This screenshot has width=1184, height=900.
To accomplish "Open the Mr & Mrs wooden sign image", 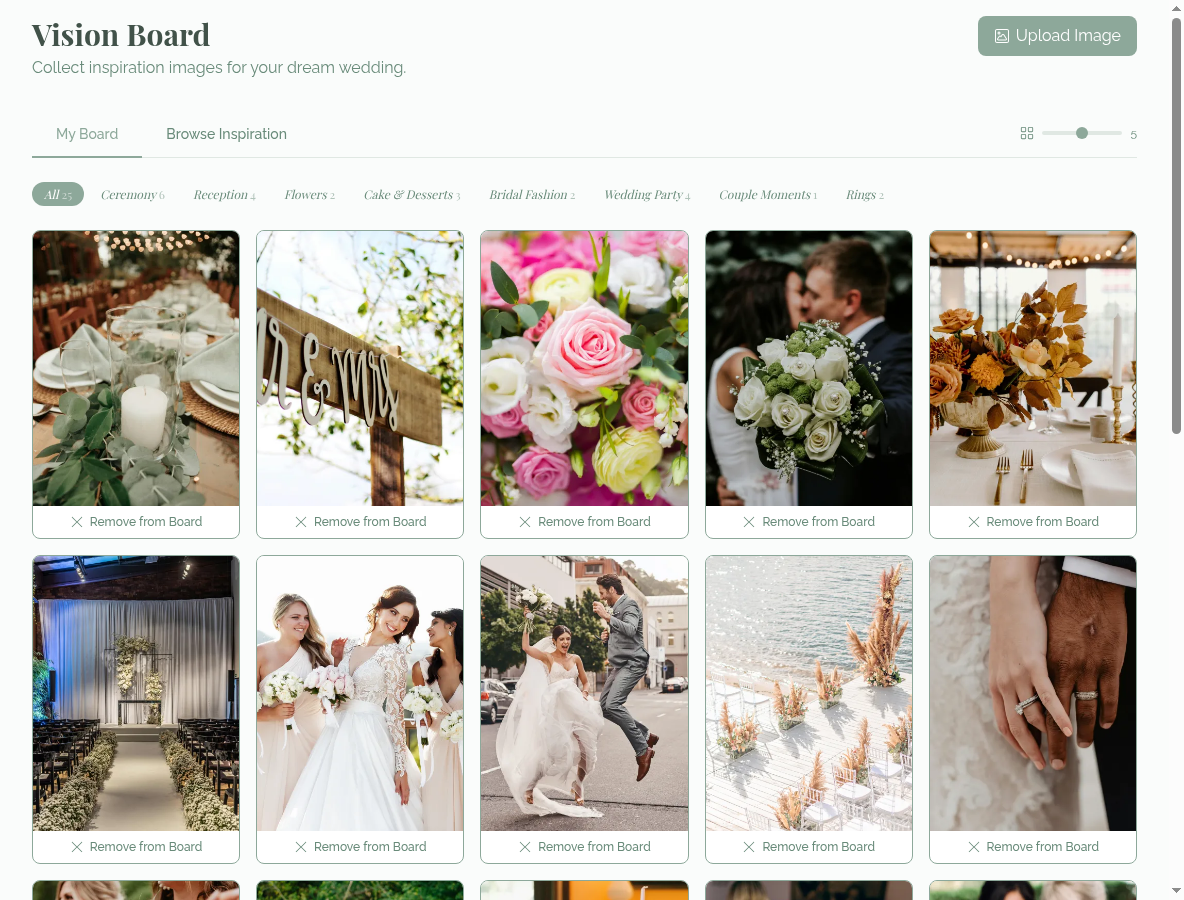I will [x=360, y=368].
